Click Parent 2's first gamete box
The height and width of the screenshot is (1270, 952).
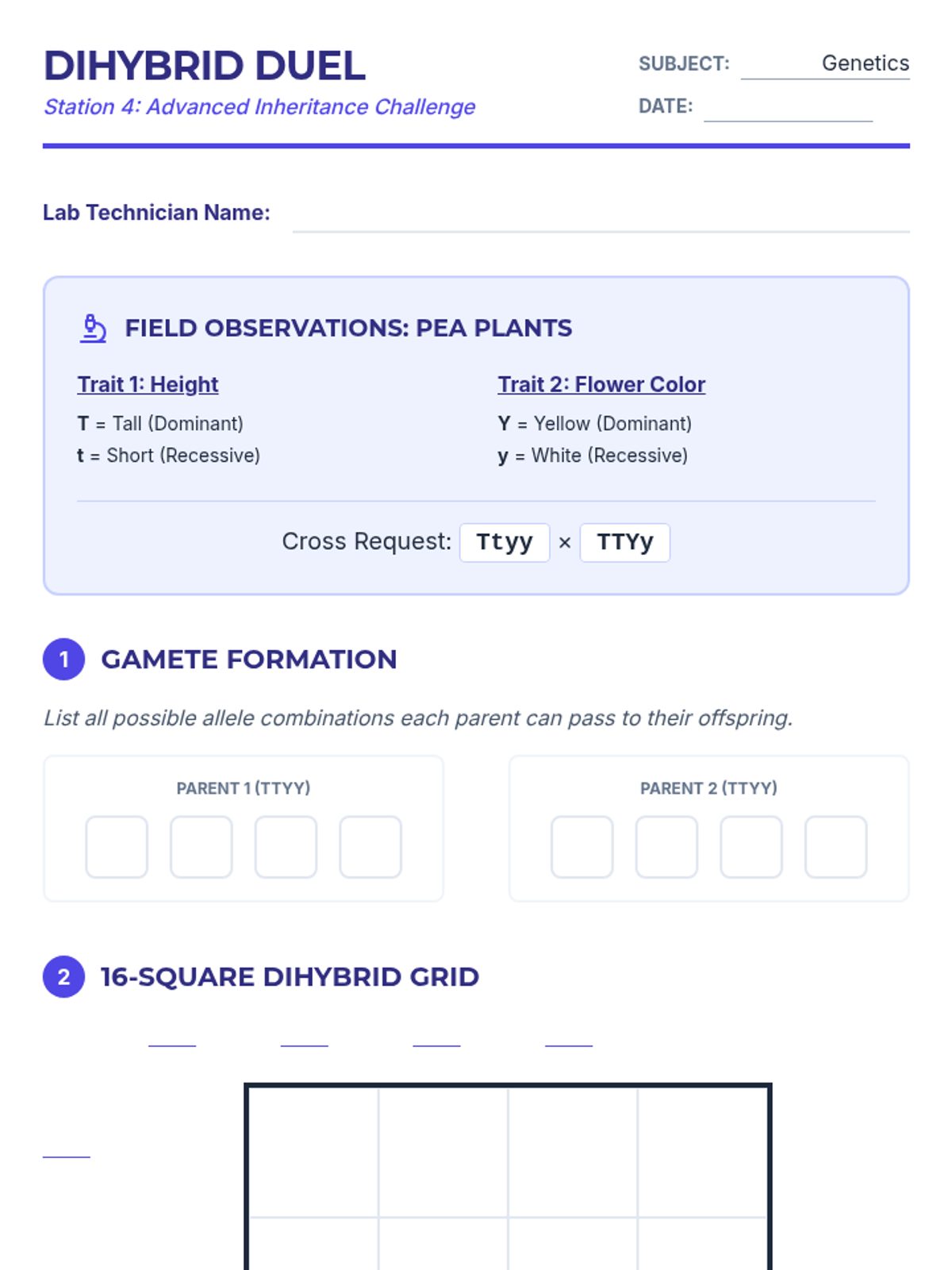click(582, 847)
